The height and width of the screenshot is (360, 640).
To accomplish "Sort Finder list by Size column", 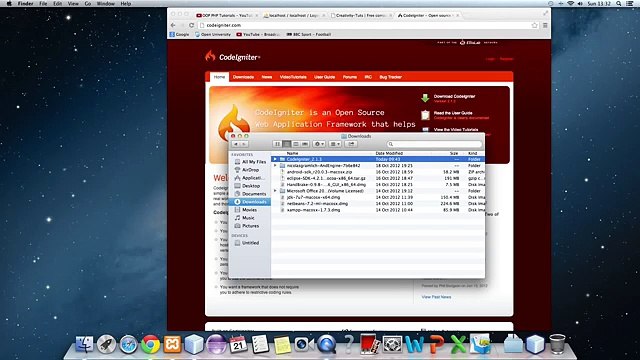I will (x=453, y=153).
